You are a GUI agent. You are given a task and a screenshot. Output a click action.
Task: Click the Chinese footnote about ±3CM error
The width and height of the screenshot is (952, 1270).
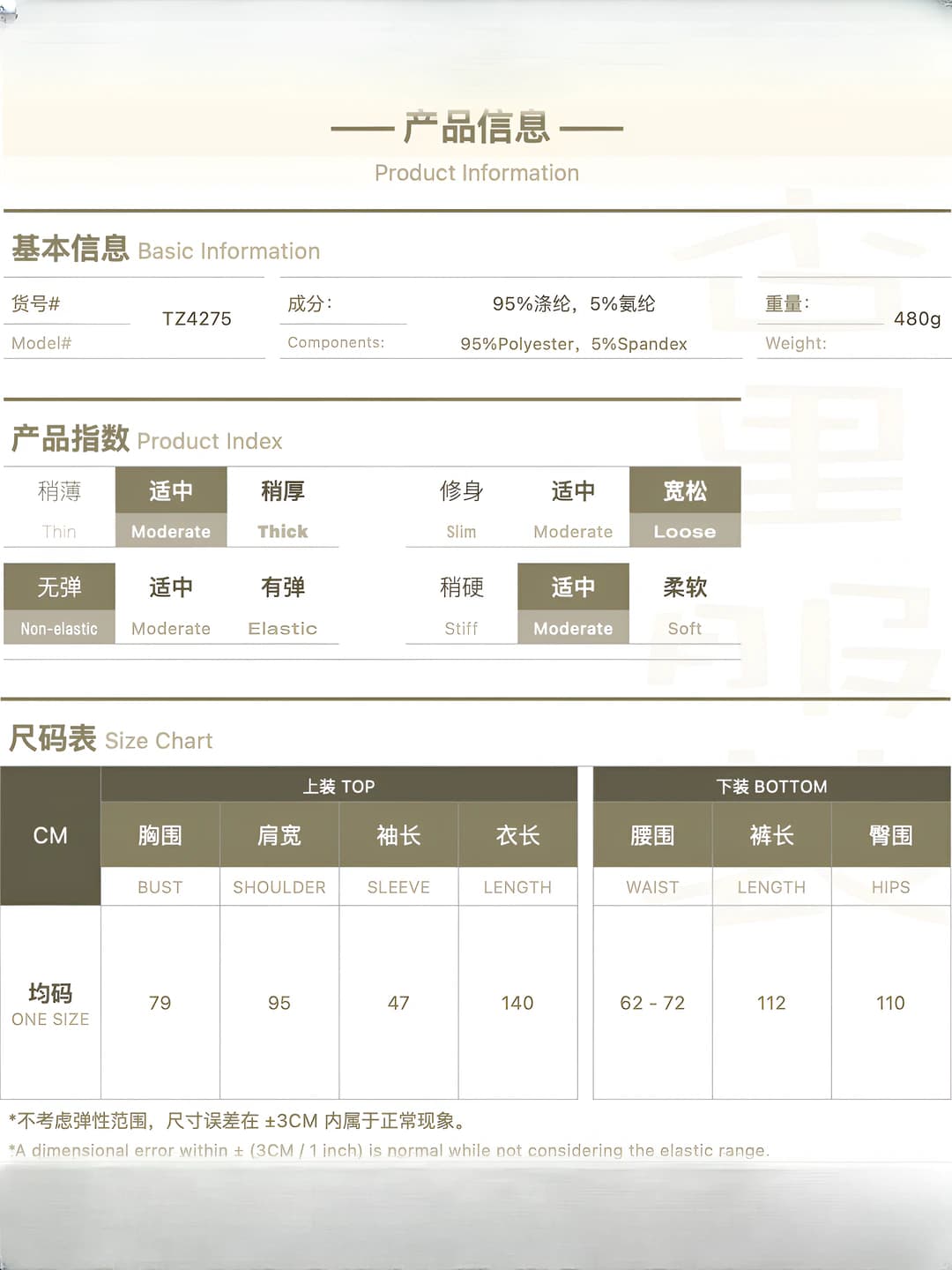click(237, 1121)
